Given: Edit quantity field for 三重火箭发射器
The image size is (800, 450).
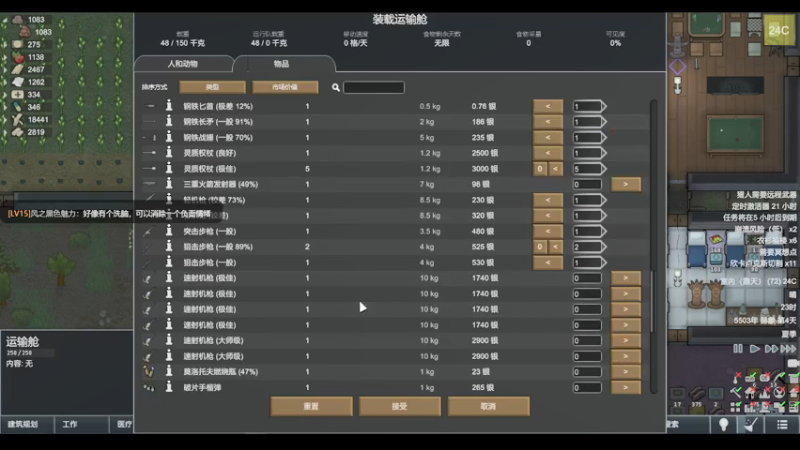Looking at the screenshot, I should click(587, 184).
